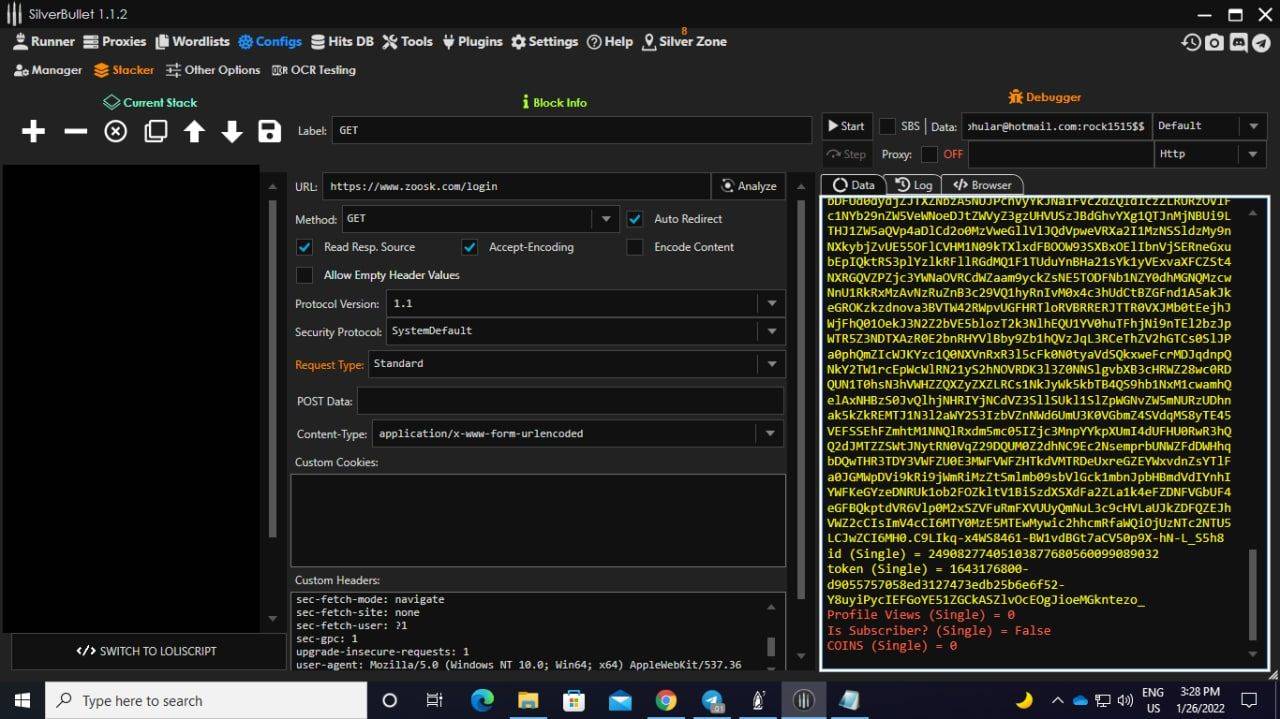Click the camera screenshot icon in title bar
The image size is (1280, 719).
(1214, 42)
